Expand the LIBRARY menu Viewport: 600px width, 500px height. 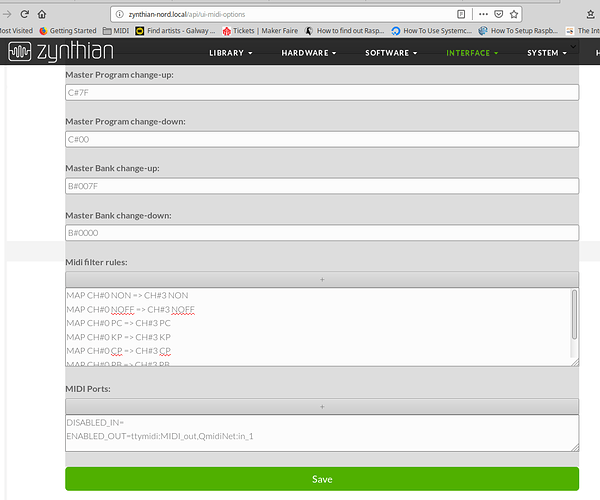pyautogui.click(x=231, y=53)
